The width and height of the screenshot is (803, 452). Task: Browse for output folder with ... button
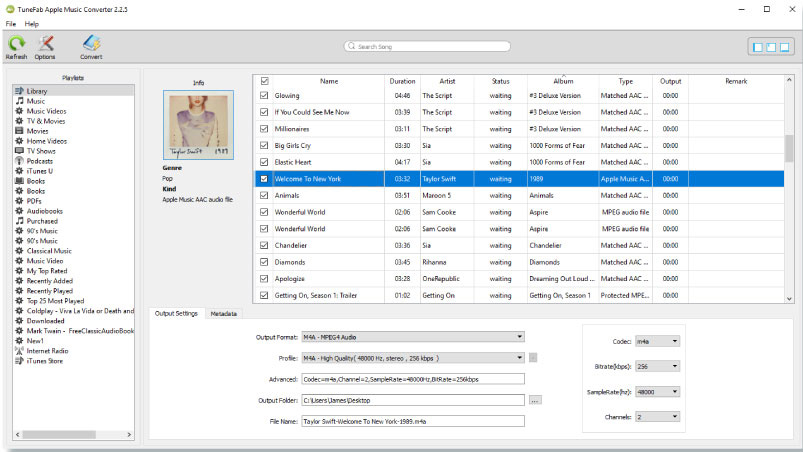point(535,400)
